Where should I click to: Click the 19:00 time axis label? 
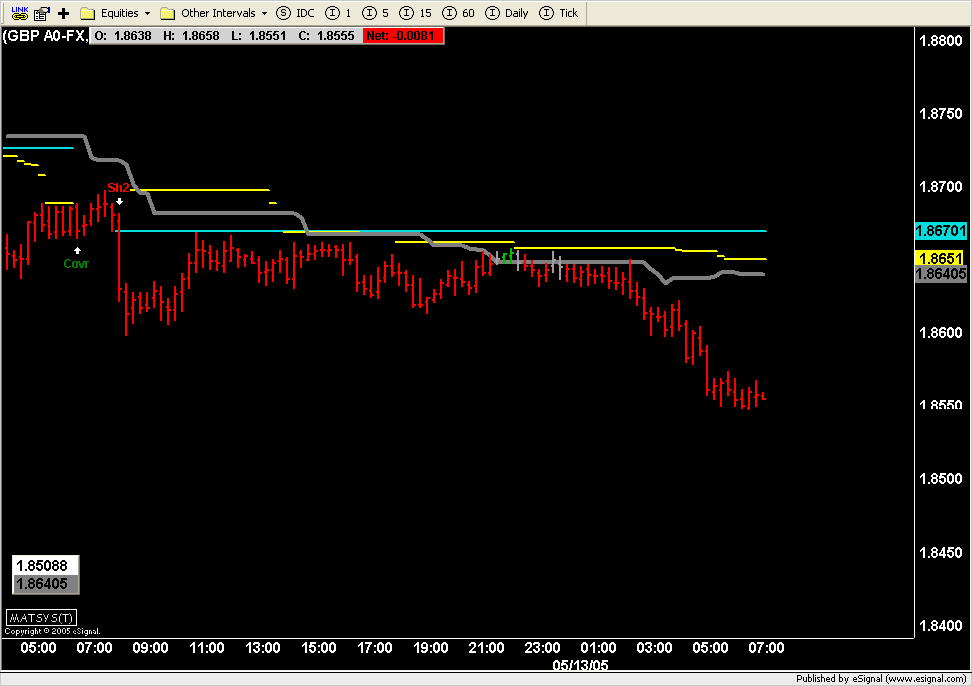coord(430,648)
